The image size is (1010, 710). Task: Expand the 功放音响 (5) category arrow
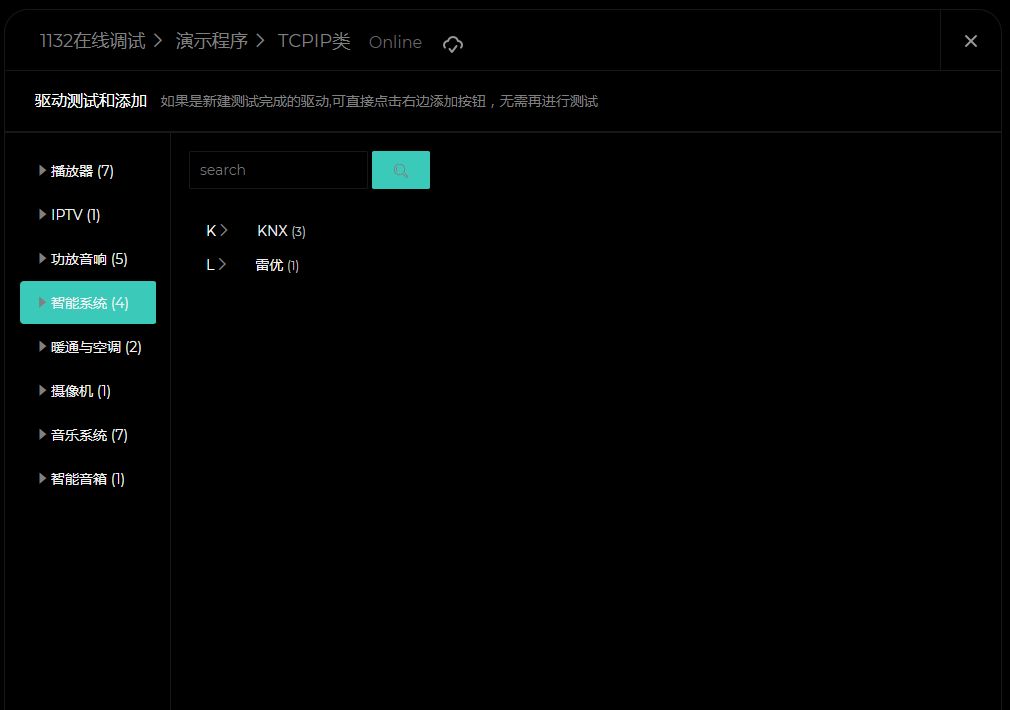click(x=43, y=258)
